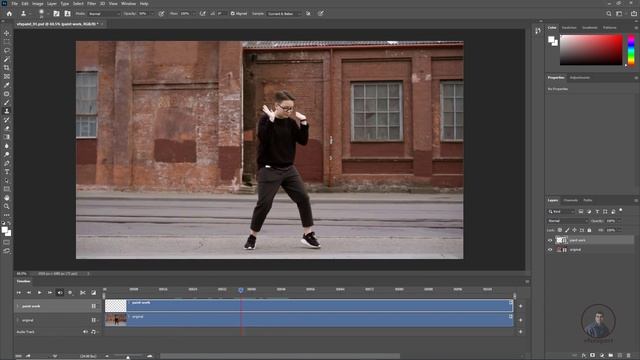
Task: Click the transition icon in Timeline
Action: tap(93, 293)
